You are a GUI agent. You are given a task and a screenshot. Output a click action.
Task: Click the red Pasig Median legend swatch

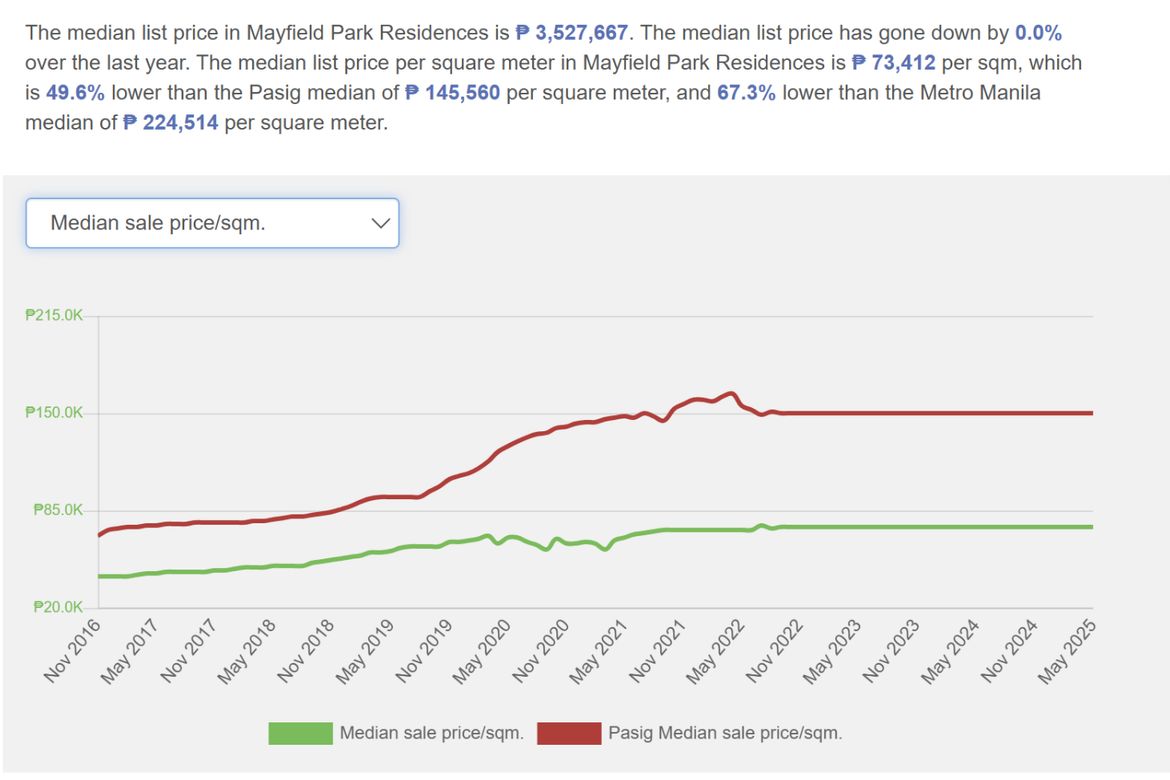[x=569, y=733]
